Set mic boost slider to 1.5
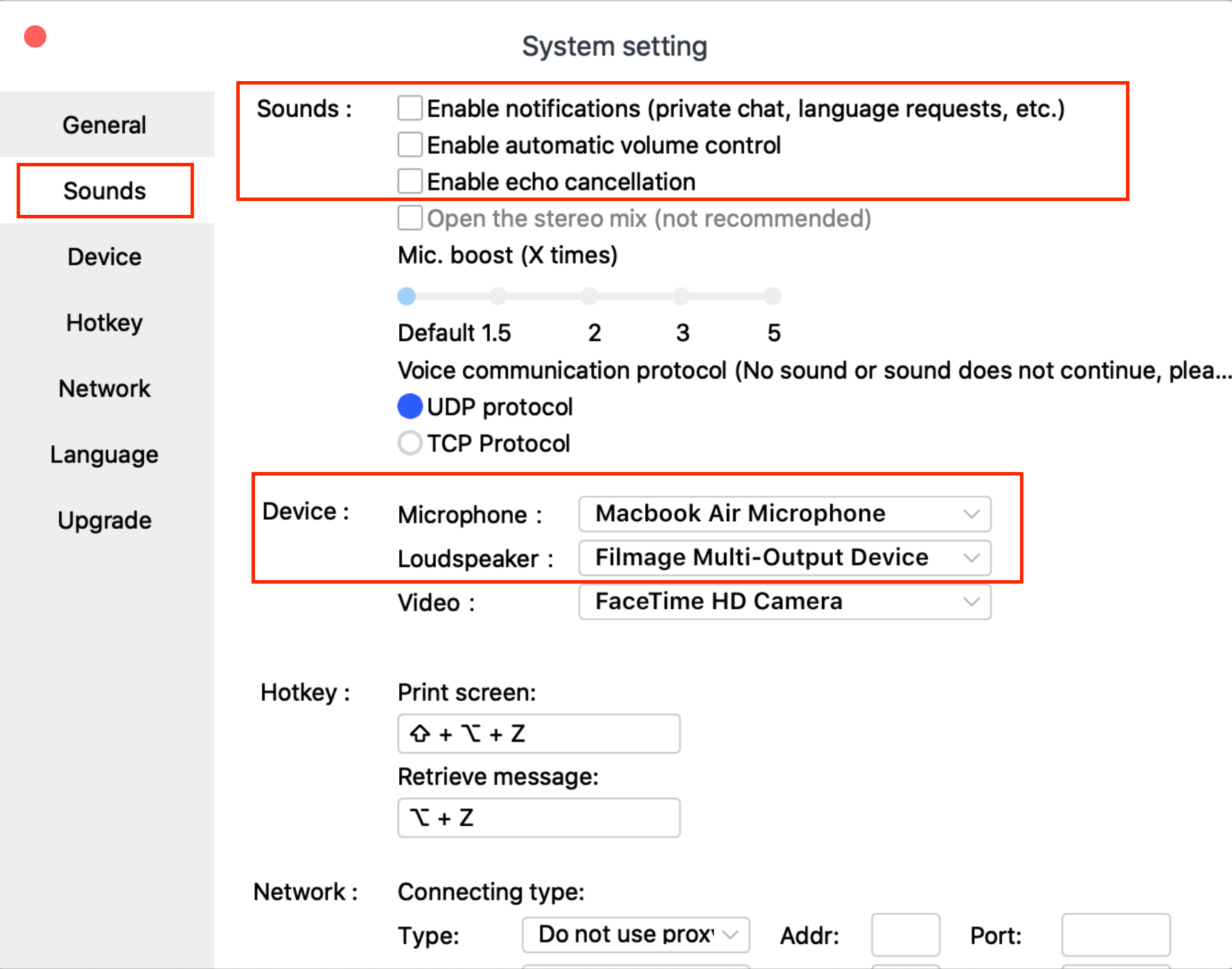 tap(498, 297)
